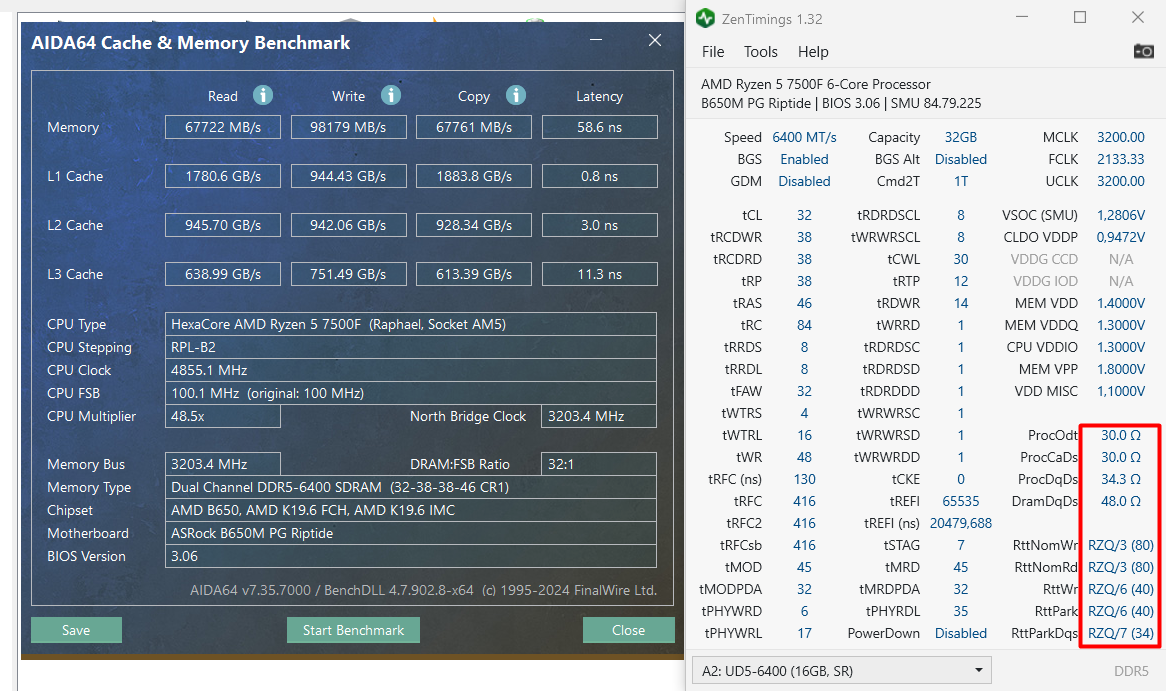
Task: Select L1 Cache Write 944.43 GB/s
Action: pos(348,176)
